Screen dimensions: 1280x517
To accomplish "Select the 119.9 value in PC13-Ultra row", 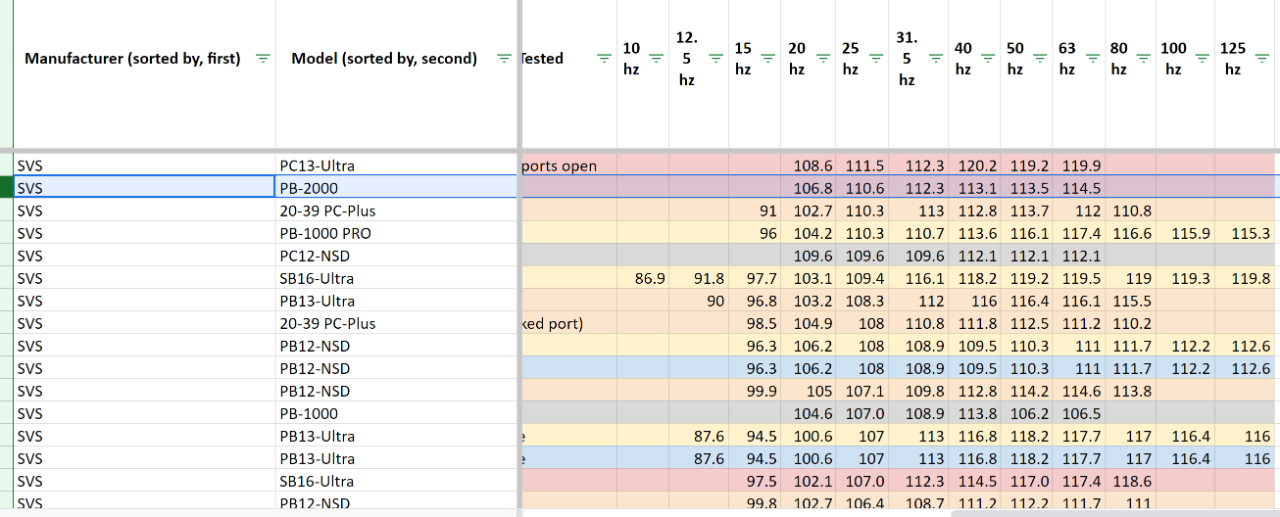I will 1079,165.
